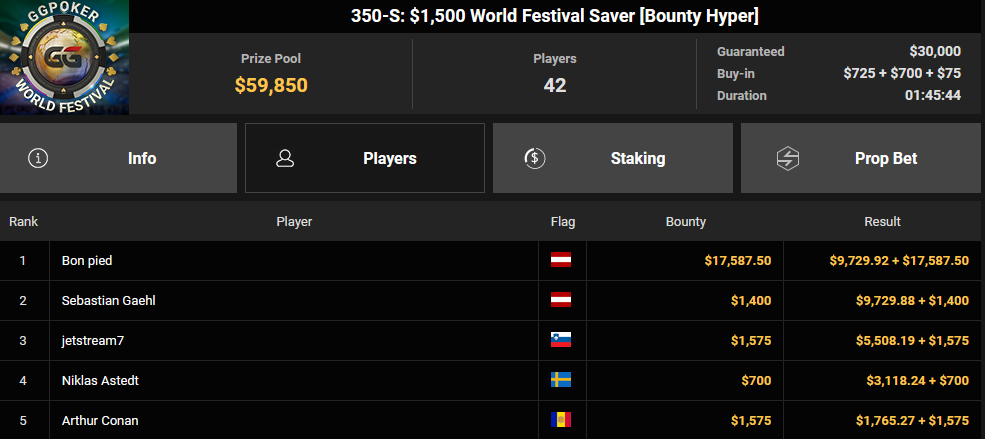Click the Players person icon
The height and width of the screenshot is (439, 985).
[285, 158]
